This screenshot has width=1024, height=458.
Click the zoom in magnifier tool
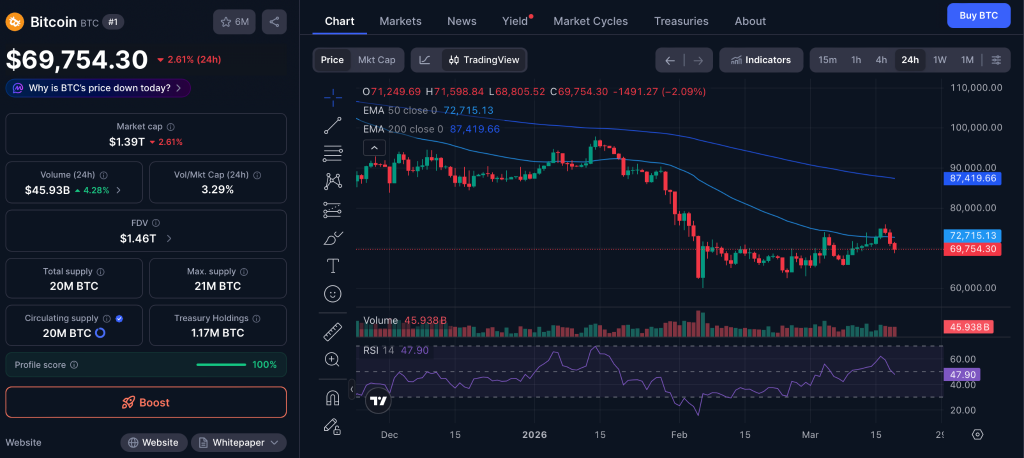(x=333, y=359)
